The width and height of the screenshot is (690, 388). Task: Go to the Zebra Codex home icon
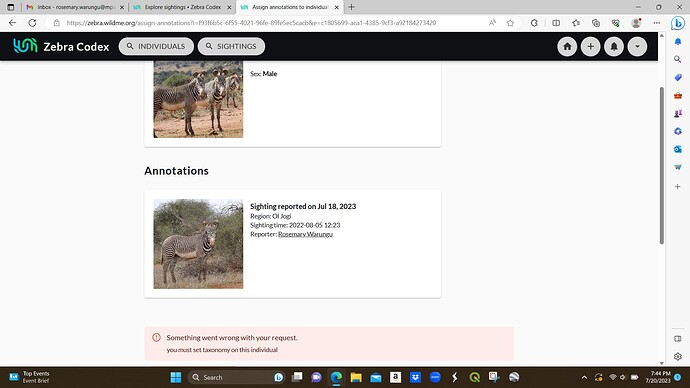(567, 46)
